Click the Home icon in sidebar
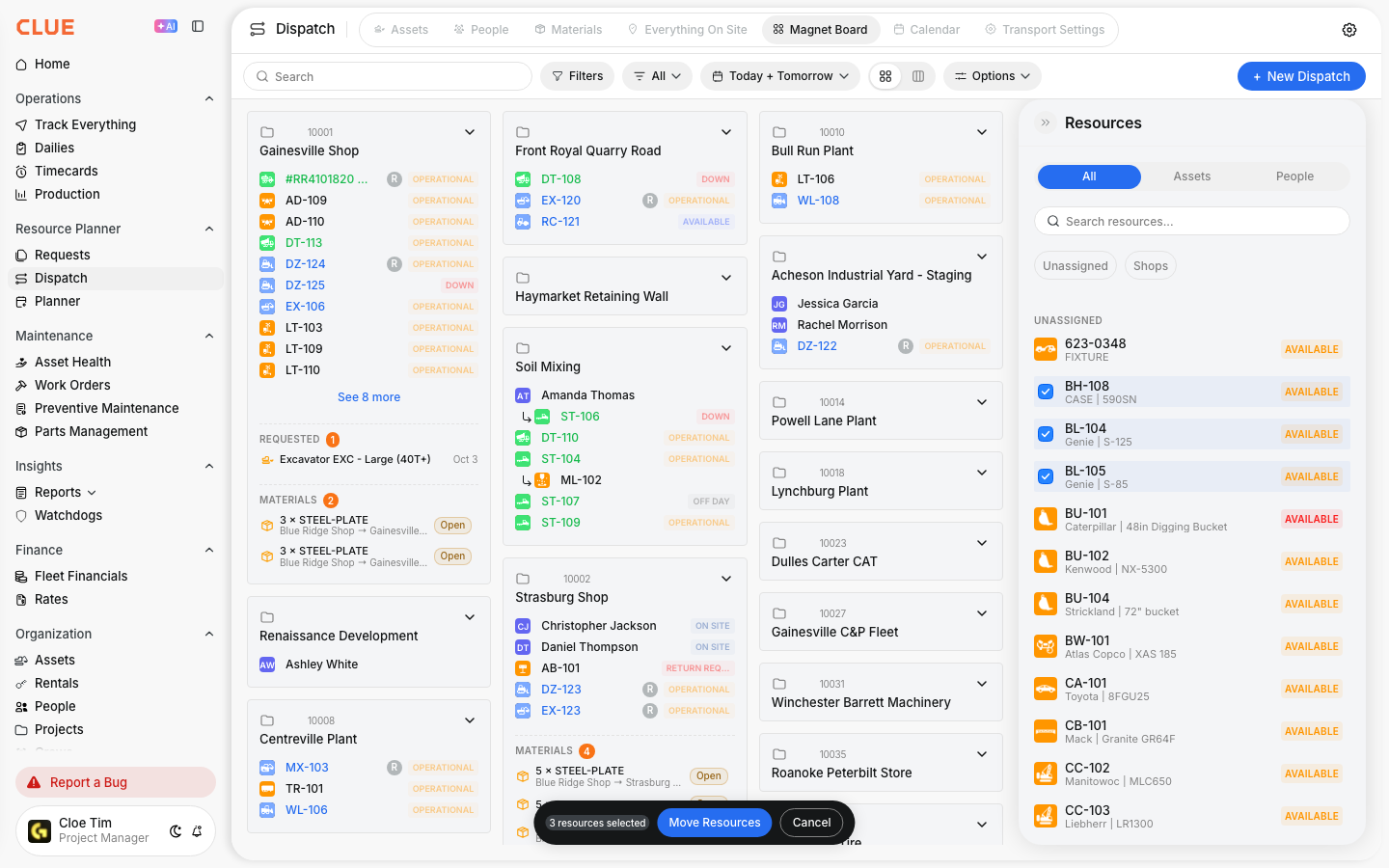Image resolution: width=1389 pixels, height=868 pixels. [x=21, y=64]
